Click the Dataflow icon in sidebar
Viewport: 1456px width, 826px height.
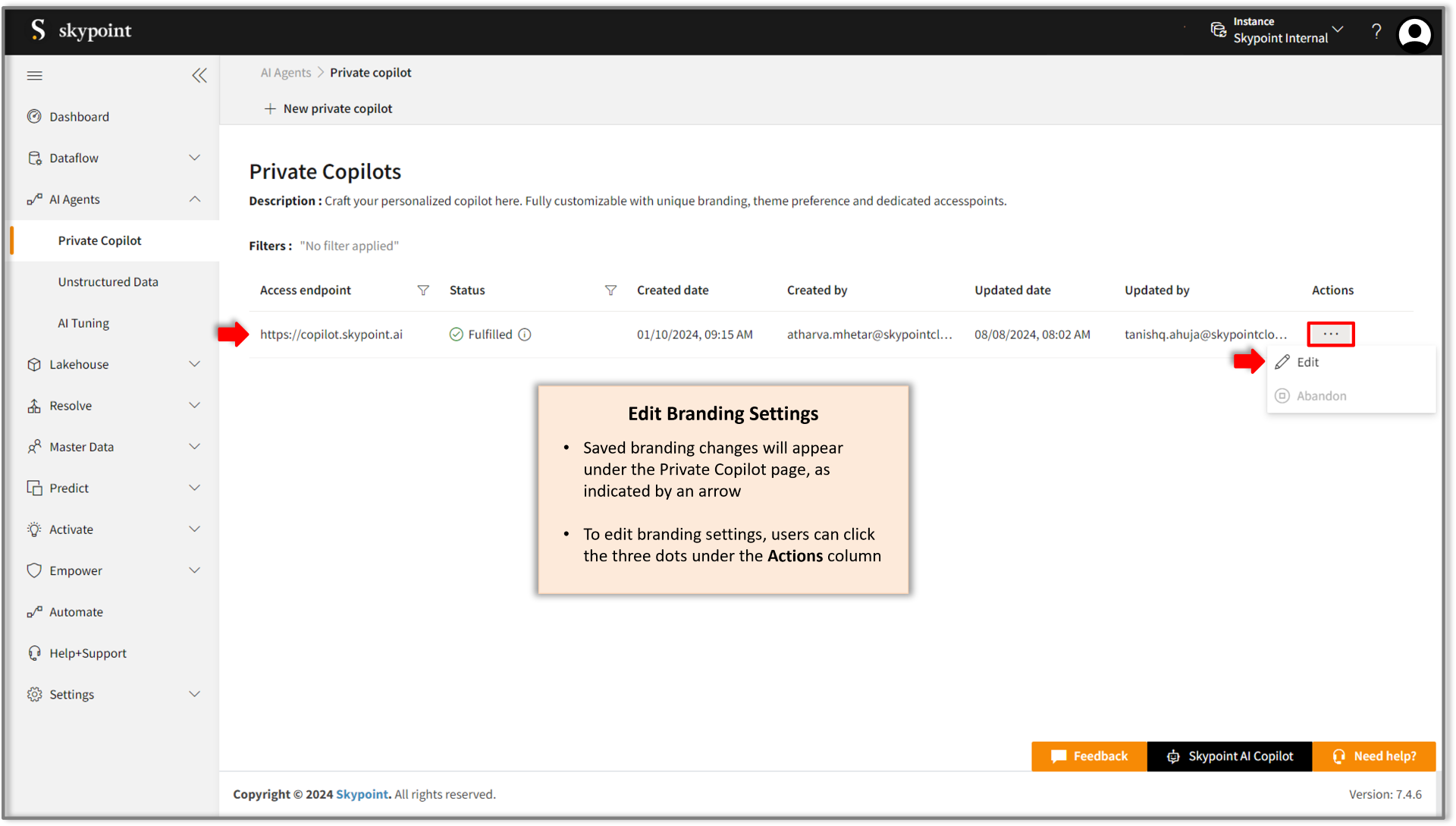coord(34,158)
